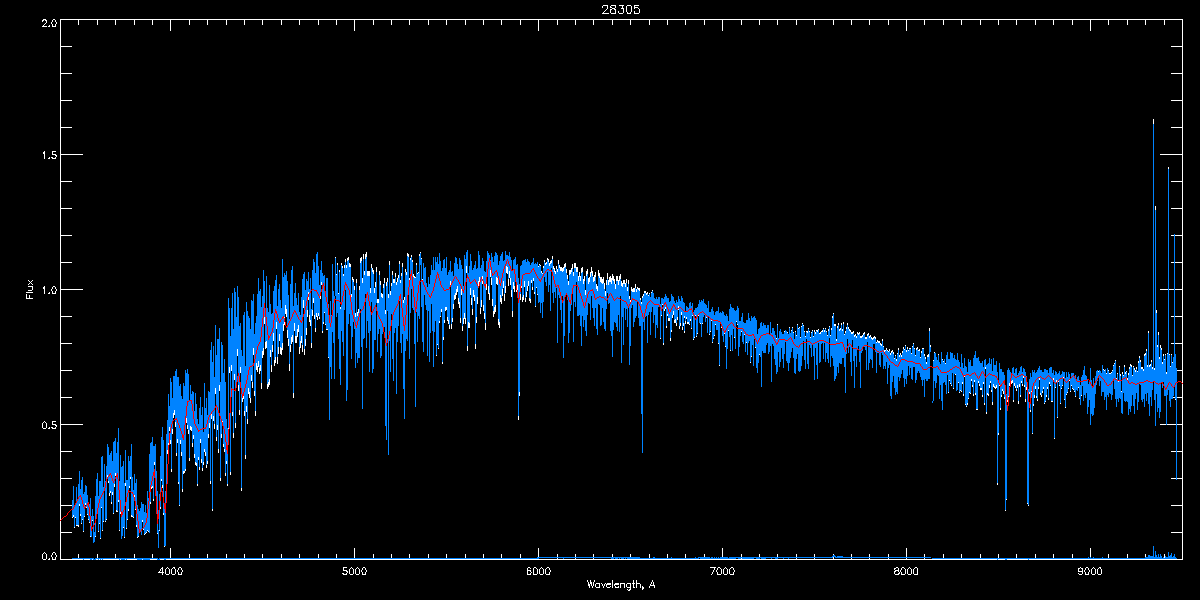Click the deep absorption line near 6560
The image size is (1200, 600).
point(642,440)
